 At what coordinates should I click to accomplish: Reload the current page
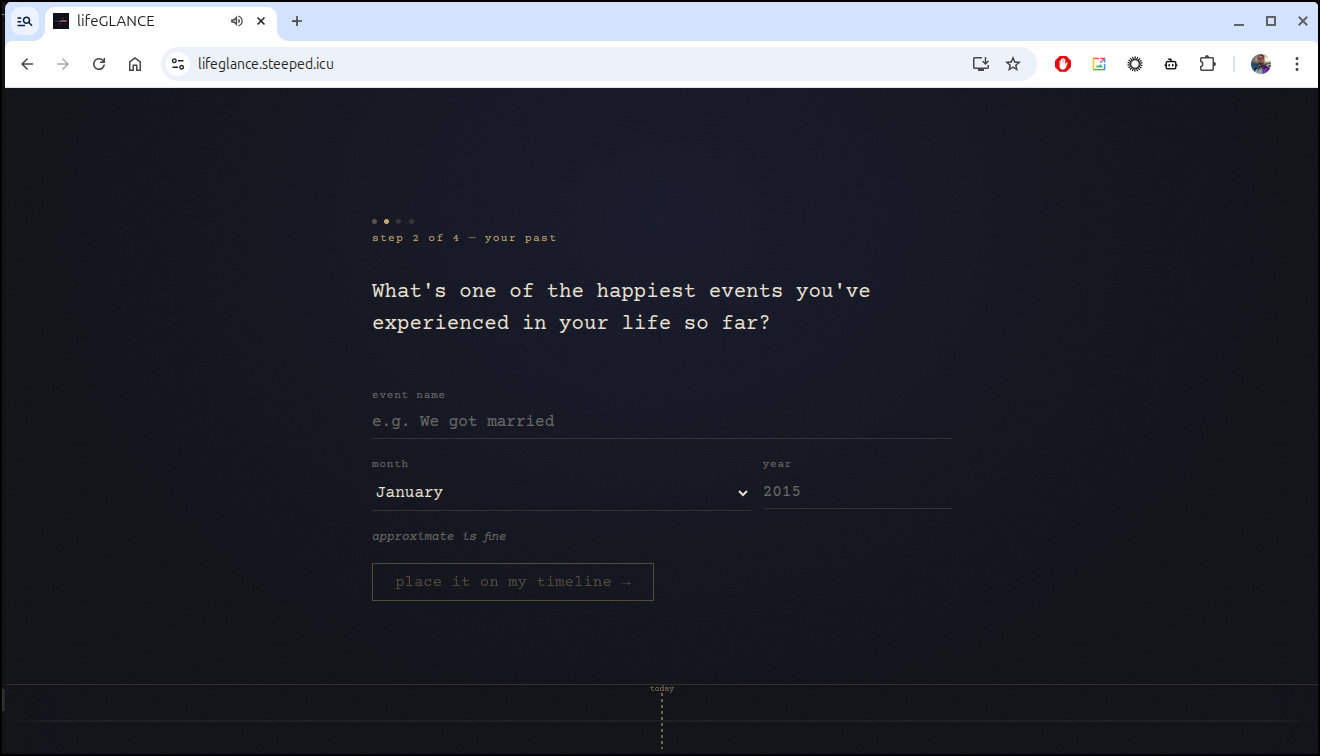pyautogui.click(x=99, y=64)
